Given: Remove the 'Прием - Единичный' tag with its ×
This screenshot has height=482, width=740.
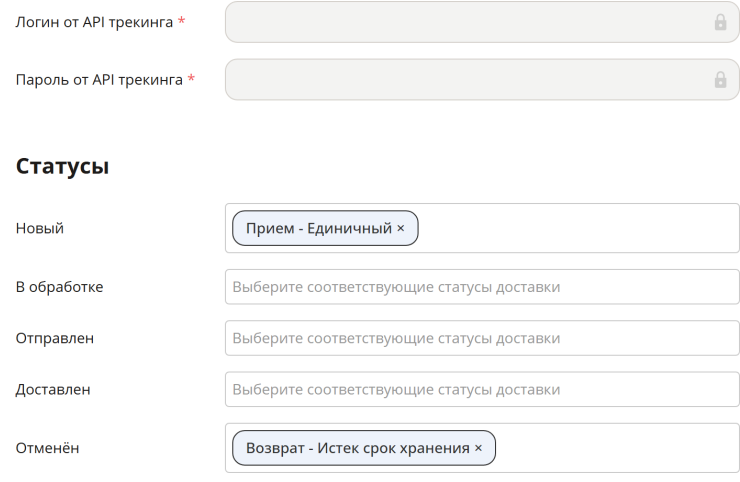Looking at the screenshot, I should coord(401,228).
